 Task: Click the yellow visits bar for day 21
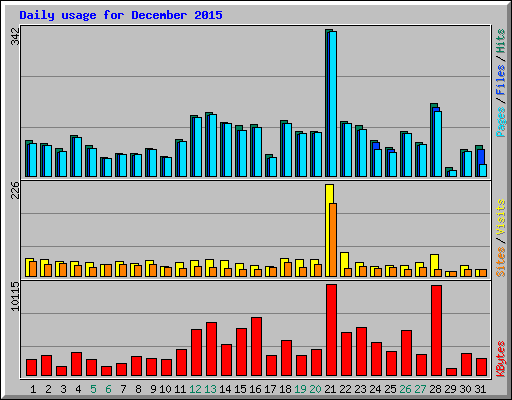(329, 230)
